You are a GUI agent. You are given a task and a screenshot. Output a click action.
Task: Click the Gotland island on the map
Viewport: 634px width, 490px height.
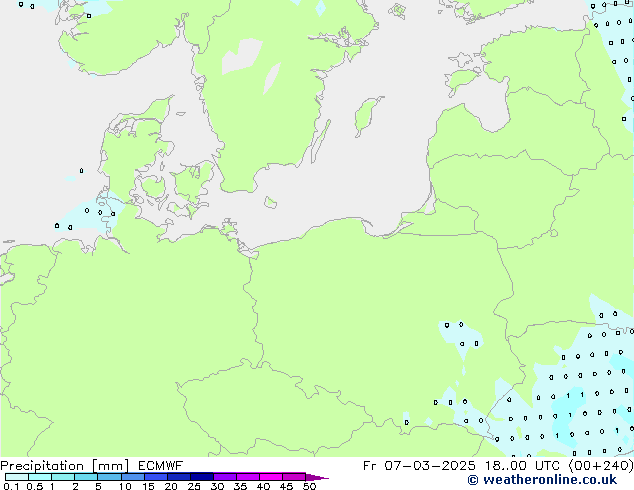click(367, 115)
